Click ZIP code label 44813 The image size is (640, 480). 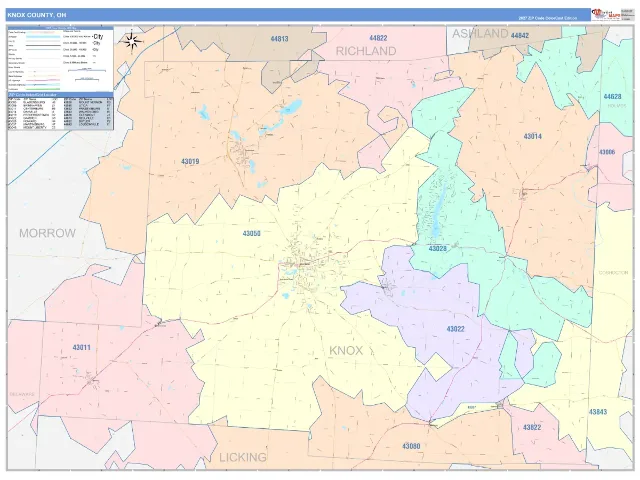pos(280,39)
